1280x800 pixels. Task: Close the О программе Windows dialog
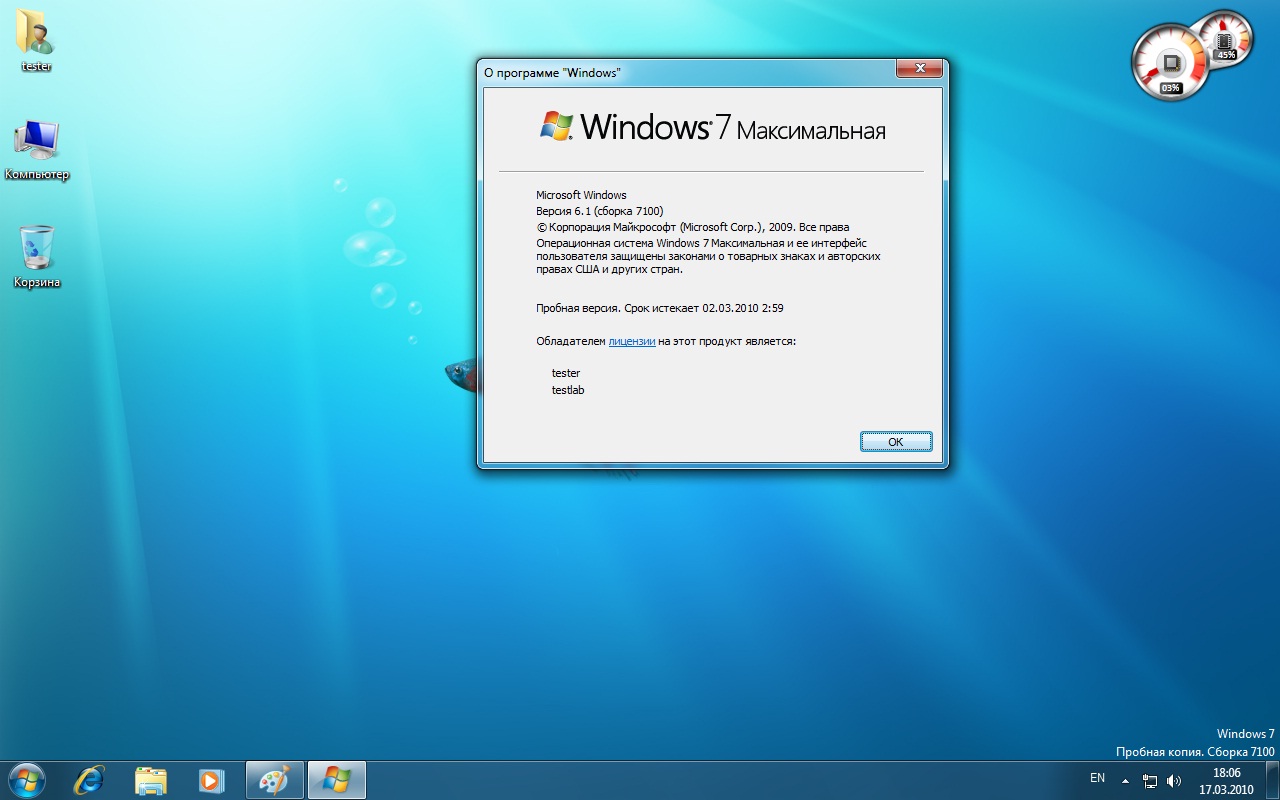point(919,68)
